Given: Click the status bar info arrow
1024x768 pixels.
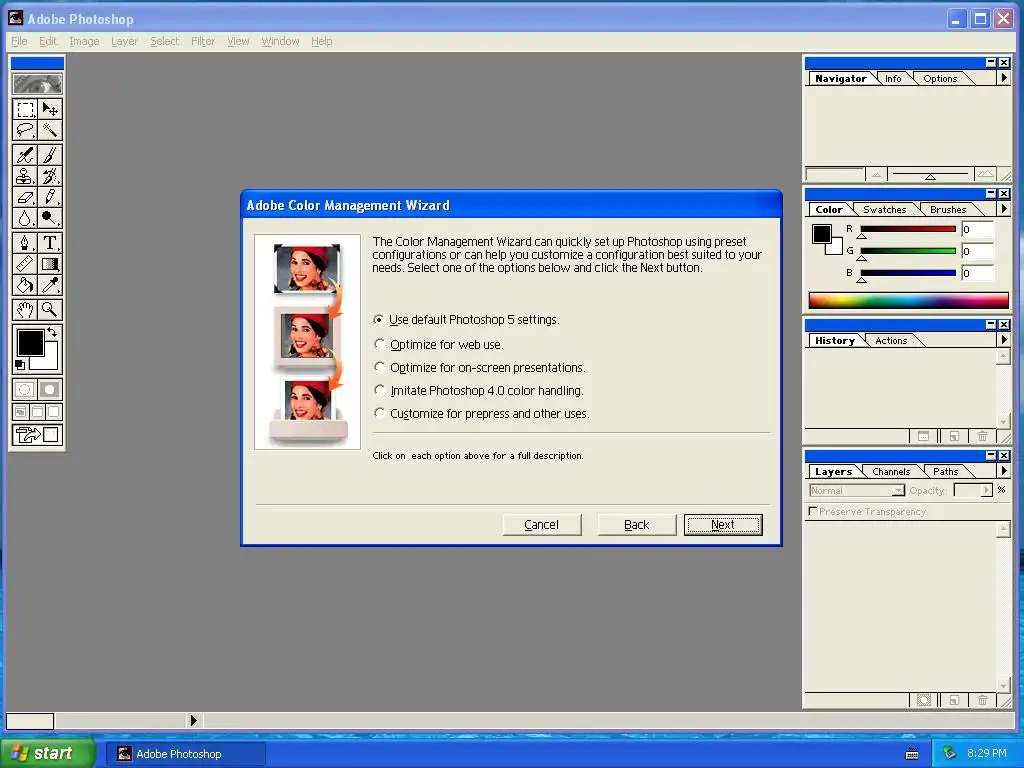Looking at the screenshot, I should [193, 720].
